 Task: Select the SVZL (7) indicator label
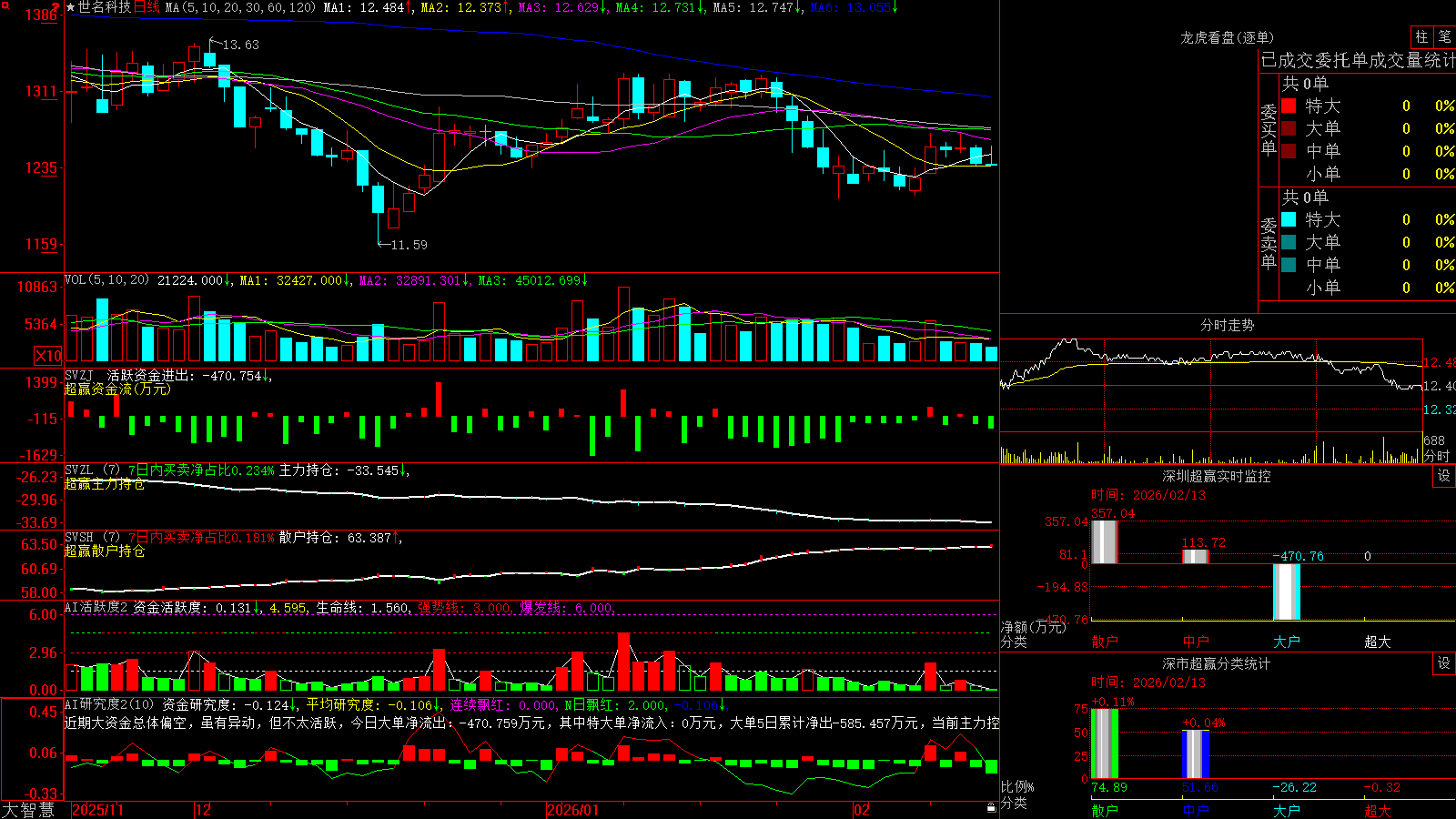(92, 470)
